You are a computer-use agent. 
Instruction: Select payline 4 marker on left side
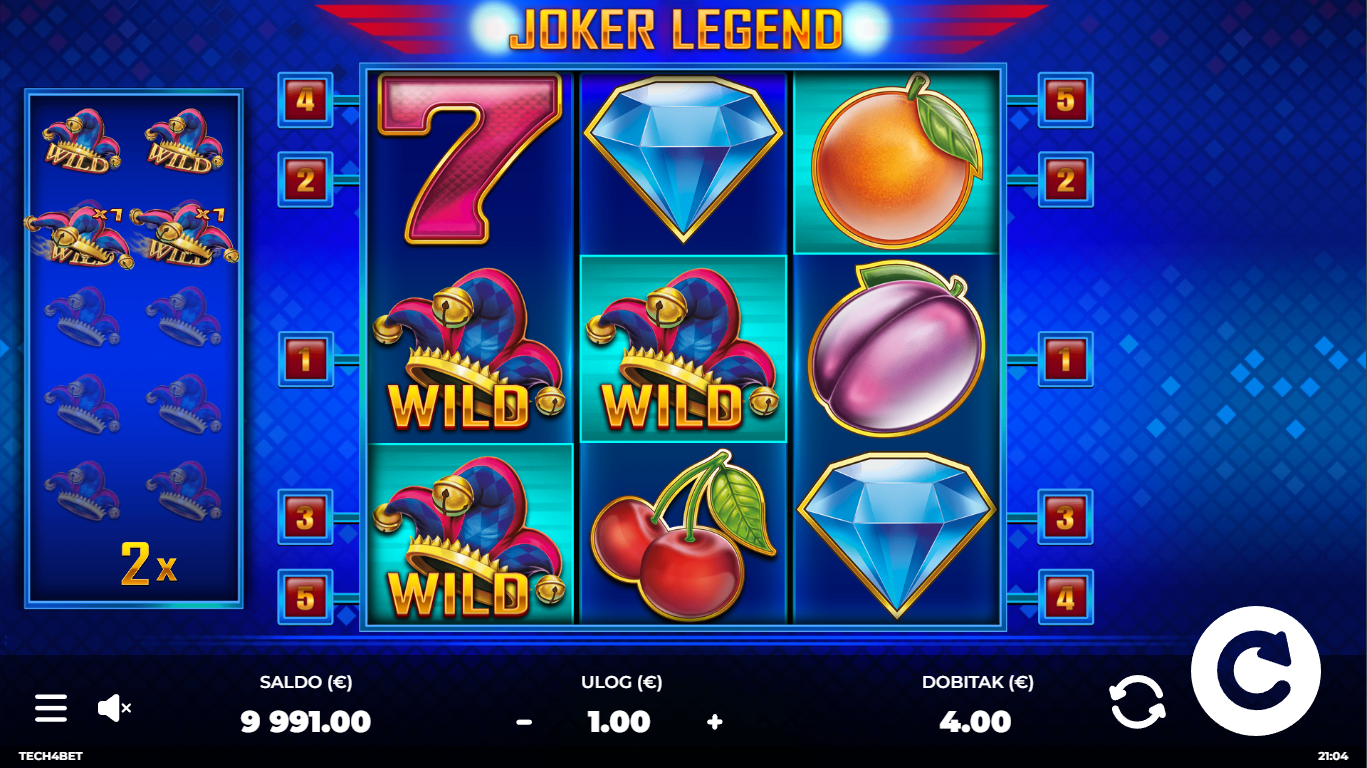click(306, 100)
